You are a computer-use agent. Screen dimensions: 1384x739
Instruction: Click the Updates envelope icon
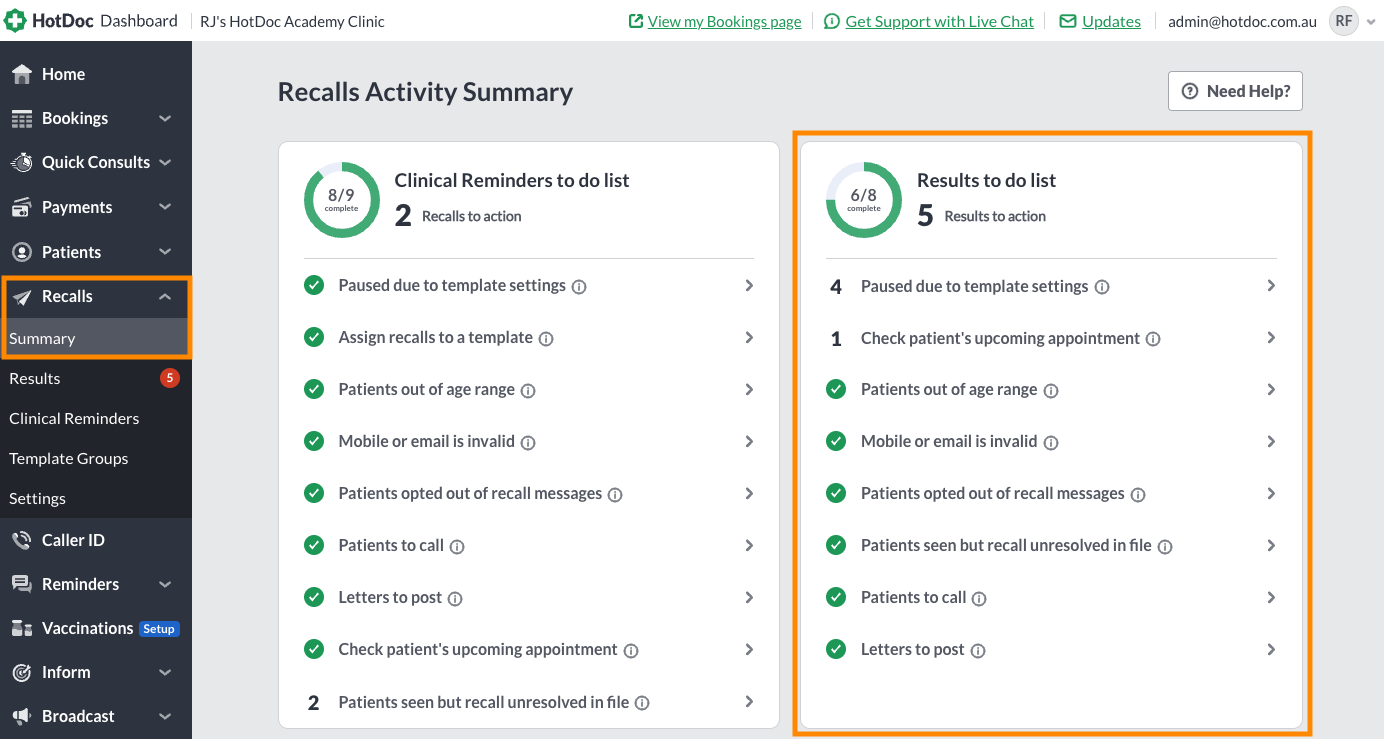pos(1068,21)
